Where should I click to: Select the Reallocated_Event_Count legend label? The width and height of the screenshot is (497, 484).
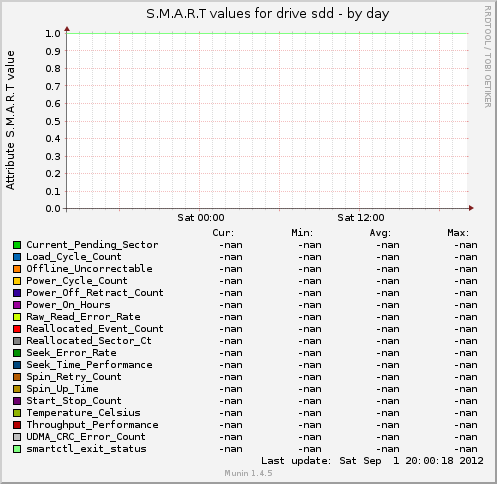[95, 329]
